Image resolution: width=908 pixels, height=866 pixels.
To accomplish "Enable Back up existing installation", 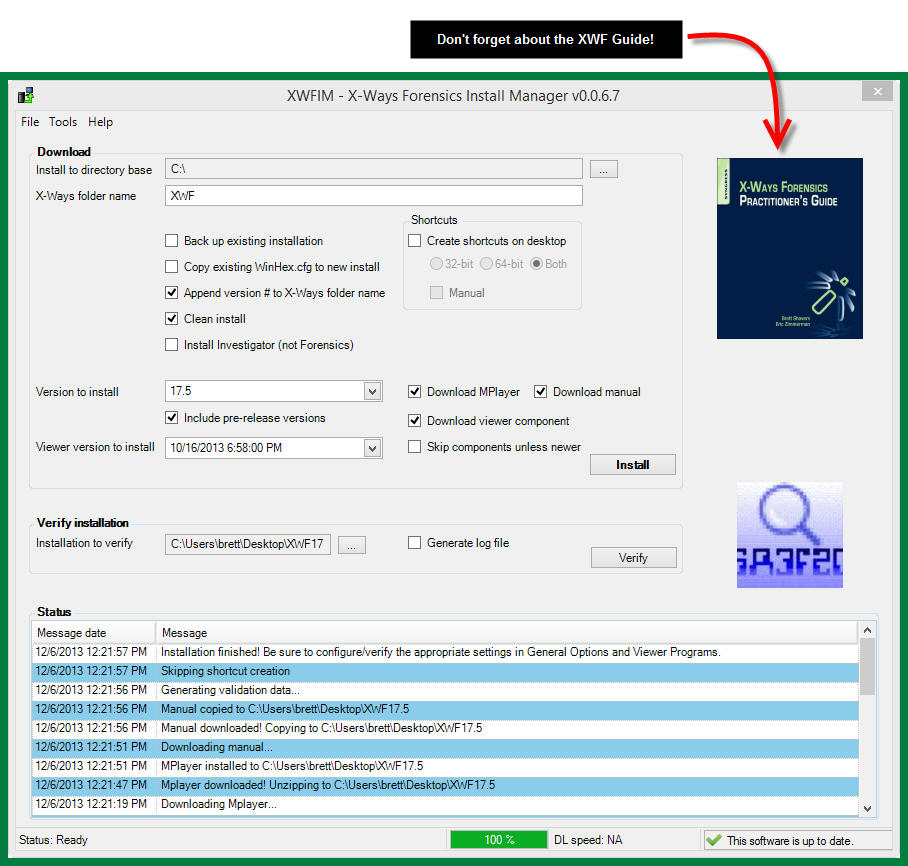I will tap(170, 241).
